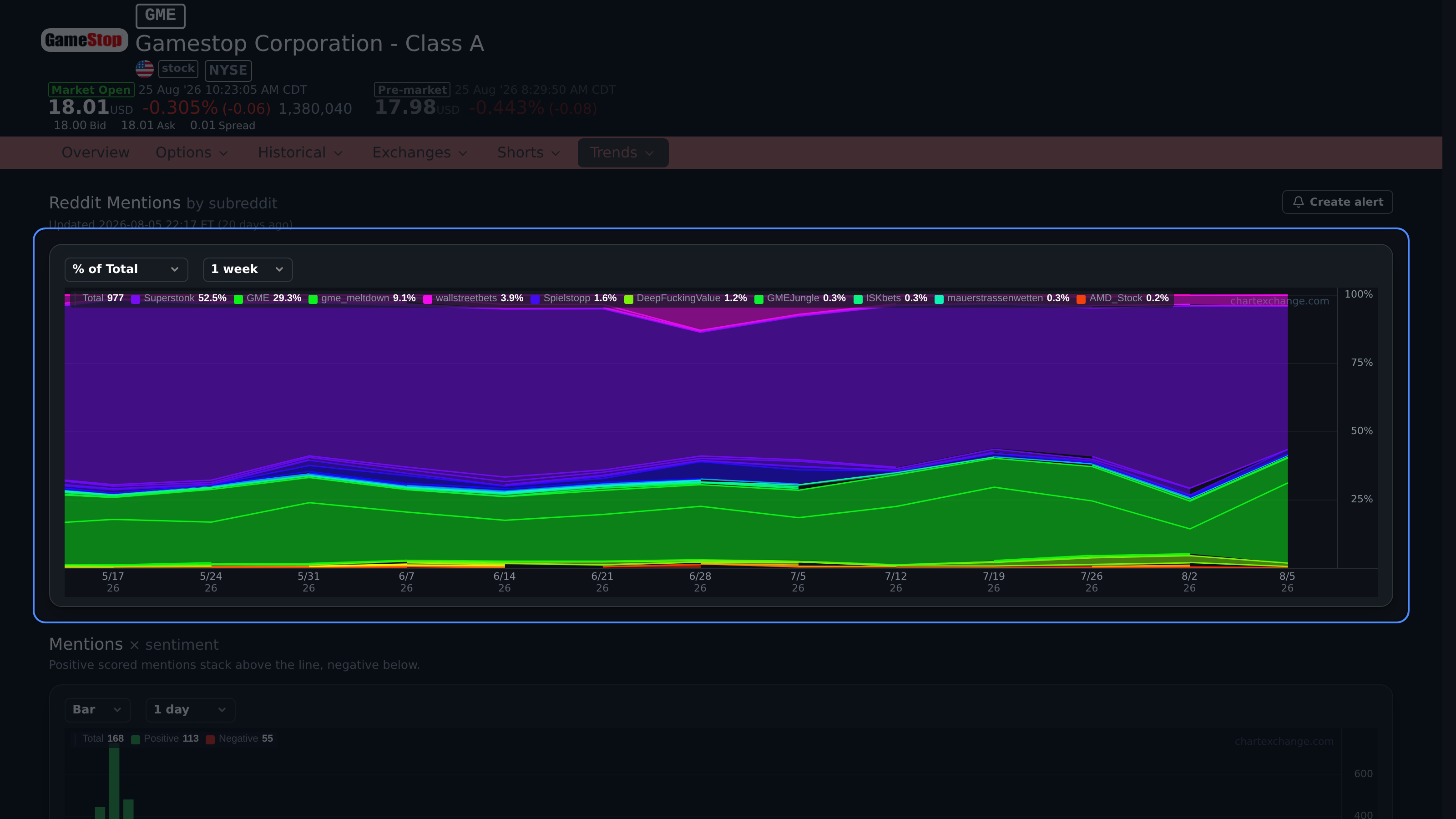Click the Superstonk purple legend swatch
The image size is (1456, 819).
coord(136,299)
